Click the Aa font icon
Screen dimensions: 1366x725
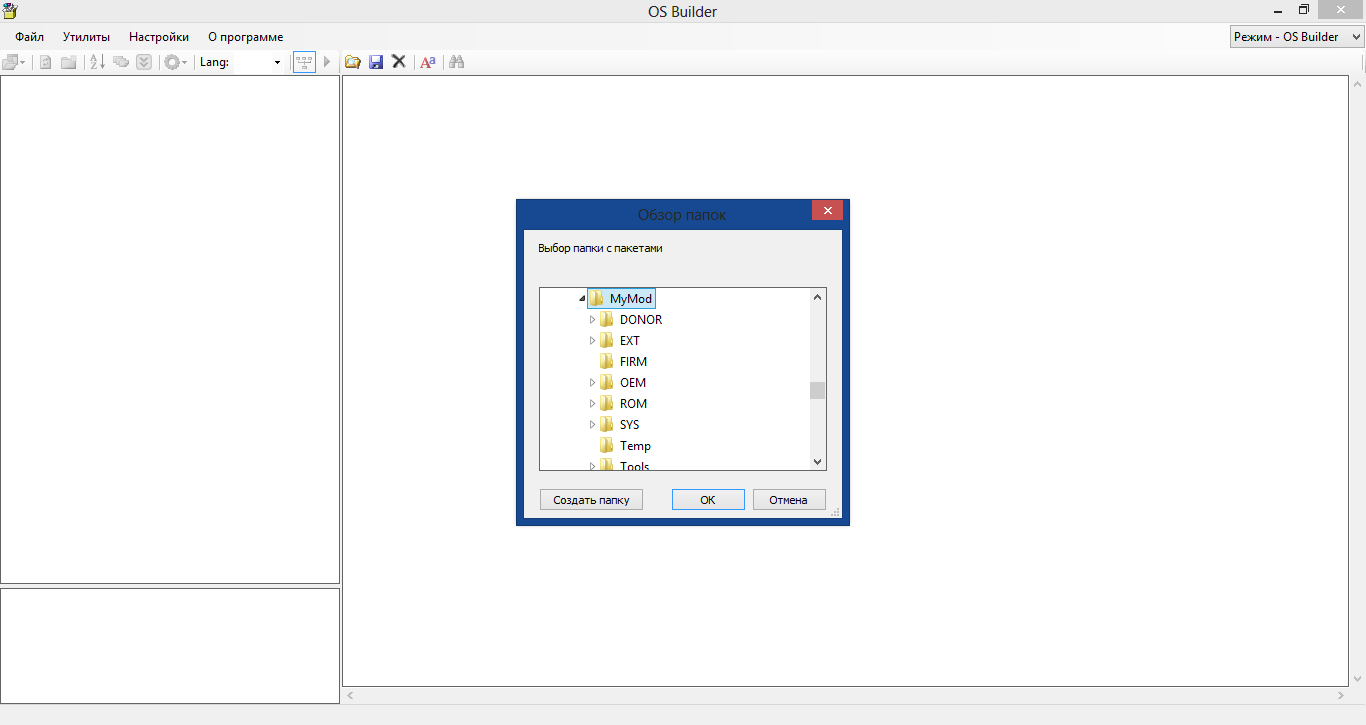[428, 62]
